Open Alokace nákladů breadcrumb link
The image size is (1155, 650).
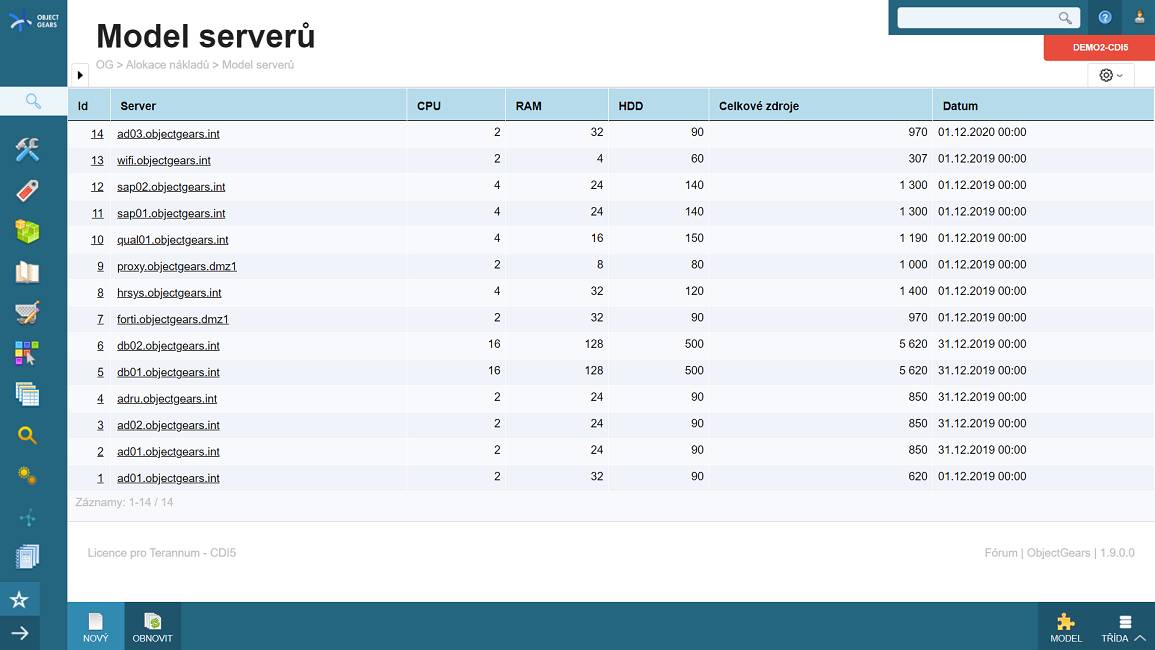[x=167, y=65]
